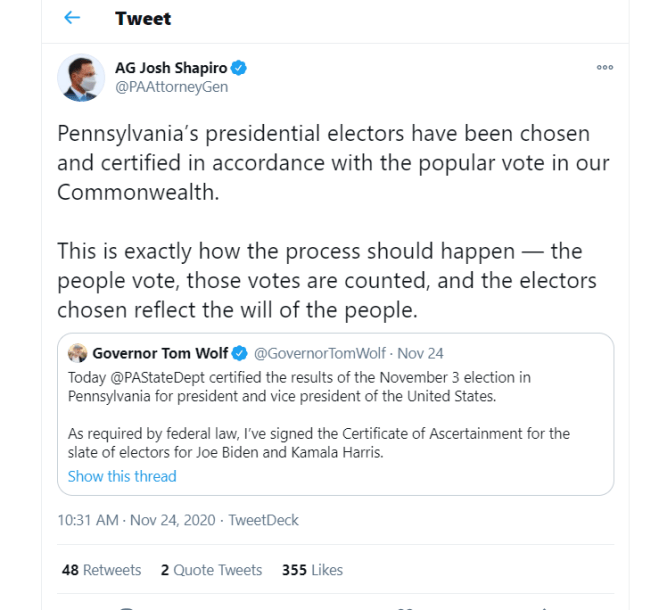Open the @GovernorTomWolf handle

(x=318, y=353)
